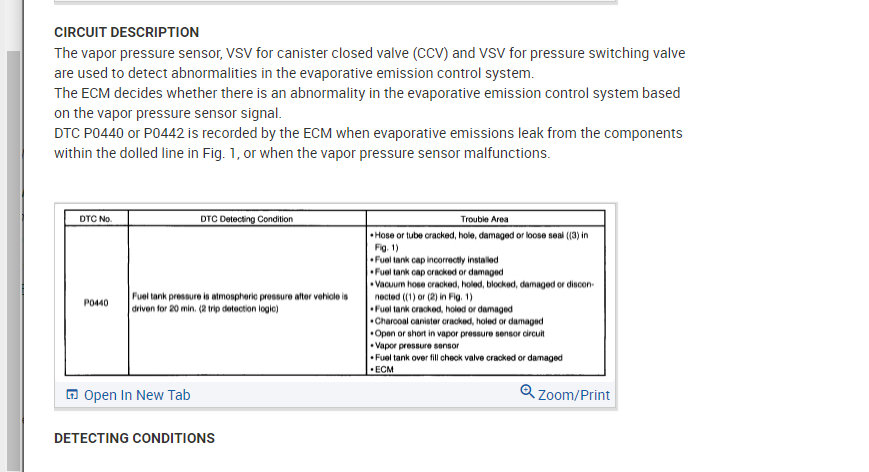This screenshot has width=869, height=472.
Task: Click the P0440 cell in the table
Action: (97, 302)
